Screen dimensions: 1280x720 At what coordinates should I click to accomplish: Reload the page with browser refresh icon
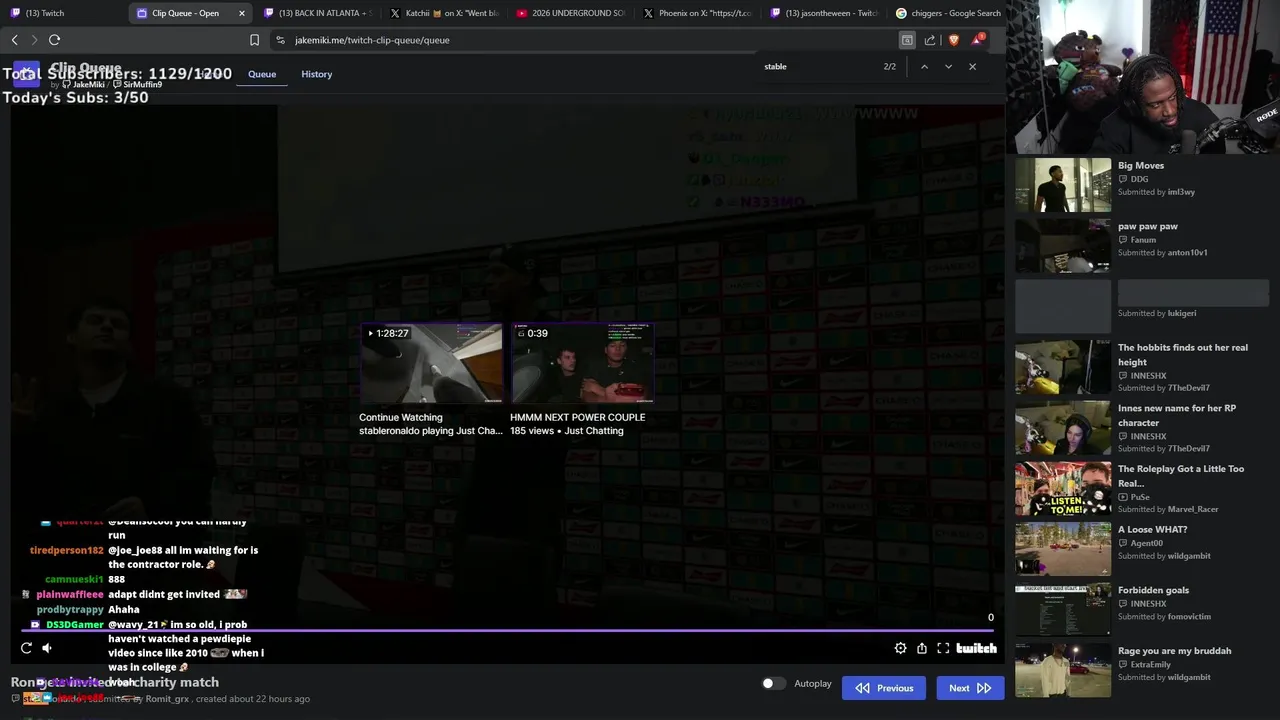point(54,40)
